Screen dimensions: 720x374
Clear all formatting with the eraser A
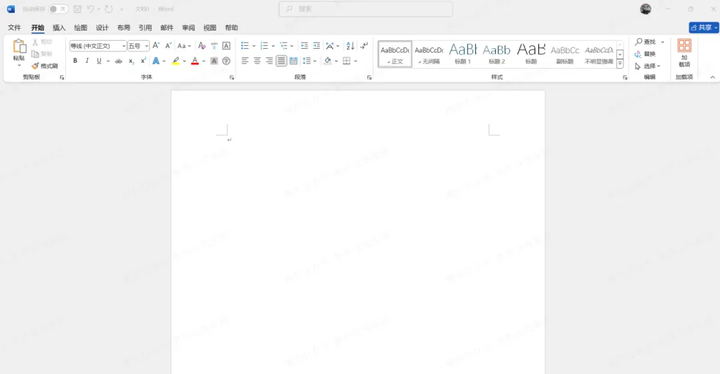[202, 45]
